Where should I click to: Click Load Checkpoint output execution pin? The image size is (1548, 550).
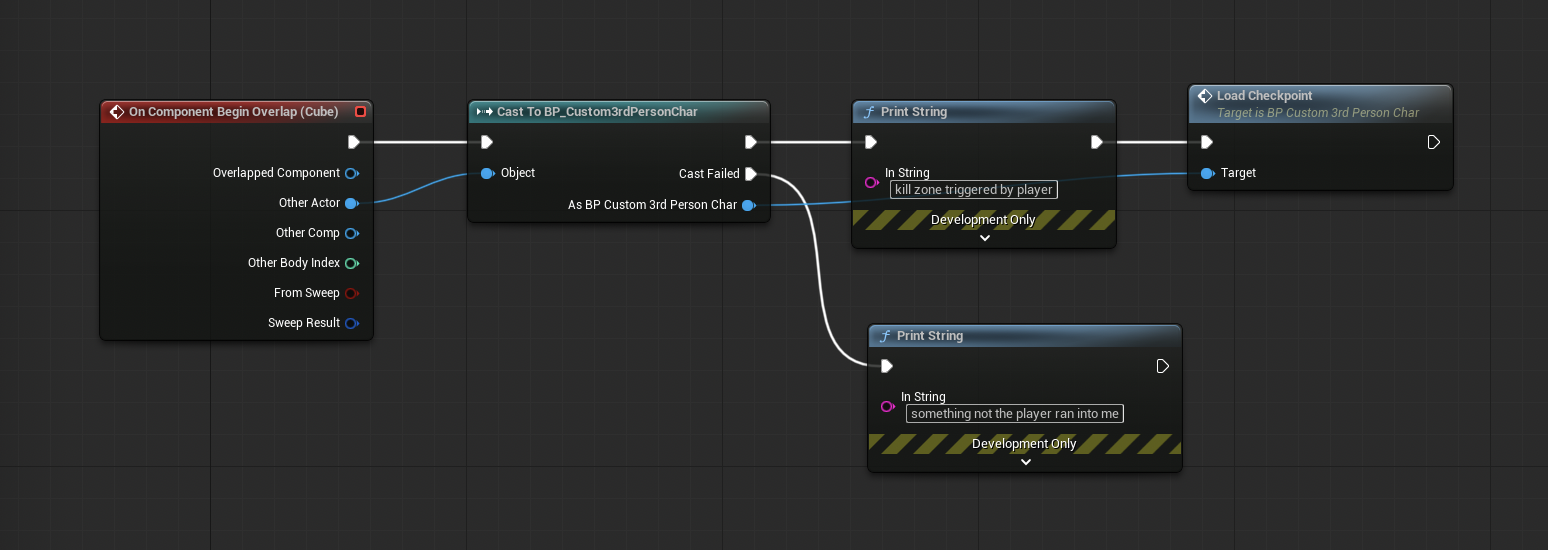(x=1433, y=142)
